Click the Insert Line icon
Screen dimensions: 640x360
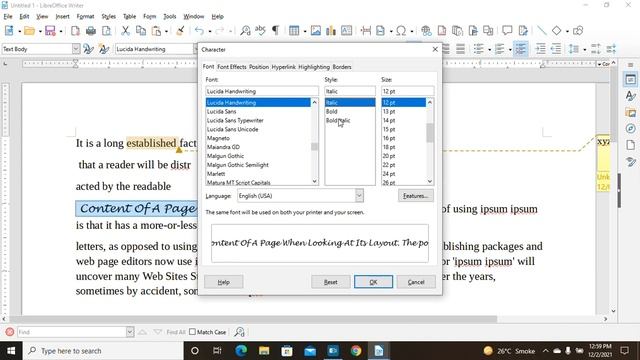(542, 31)
